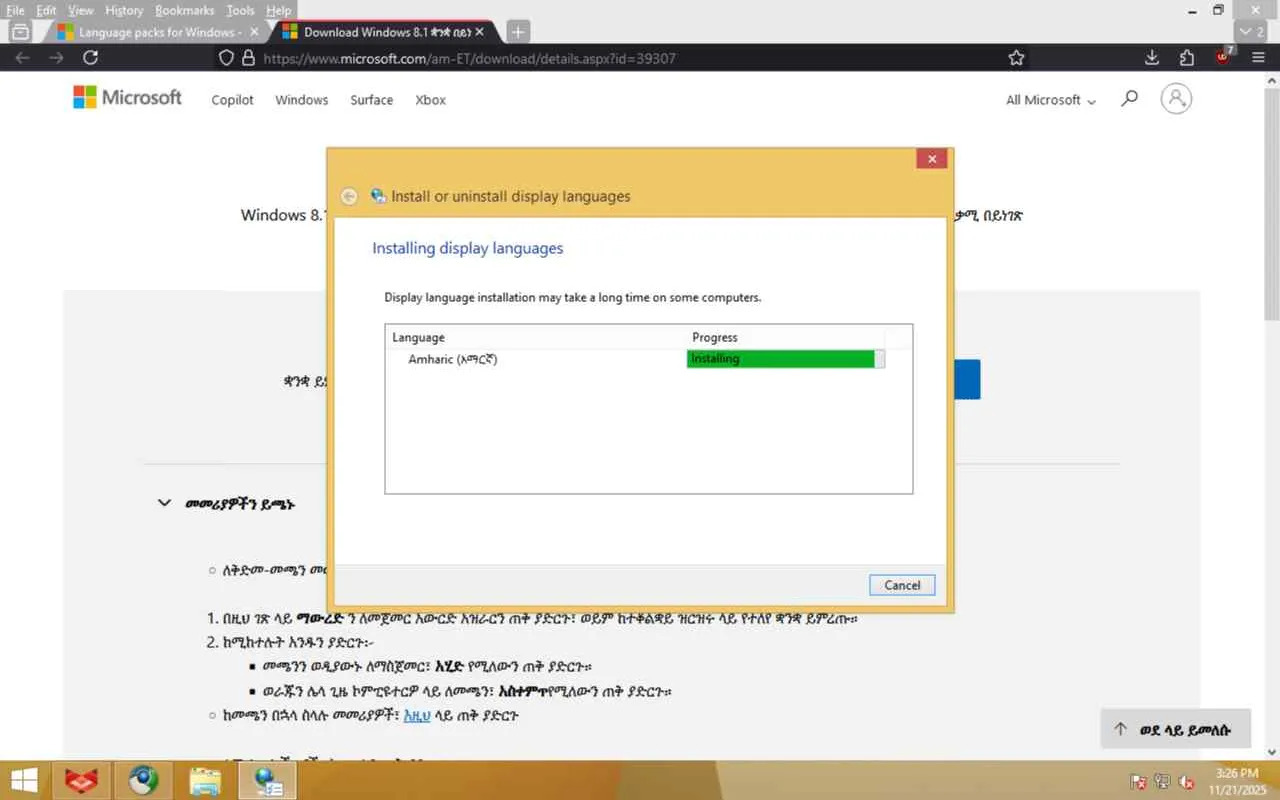Close the display languages dialog
The image size is (1280, 800).
pos(931,159)
